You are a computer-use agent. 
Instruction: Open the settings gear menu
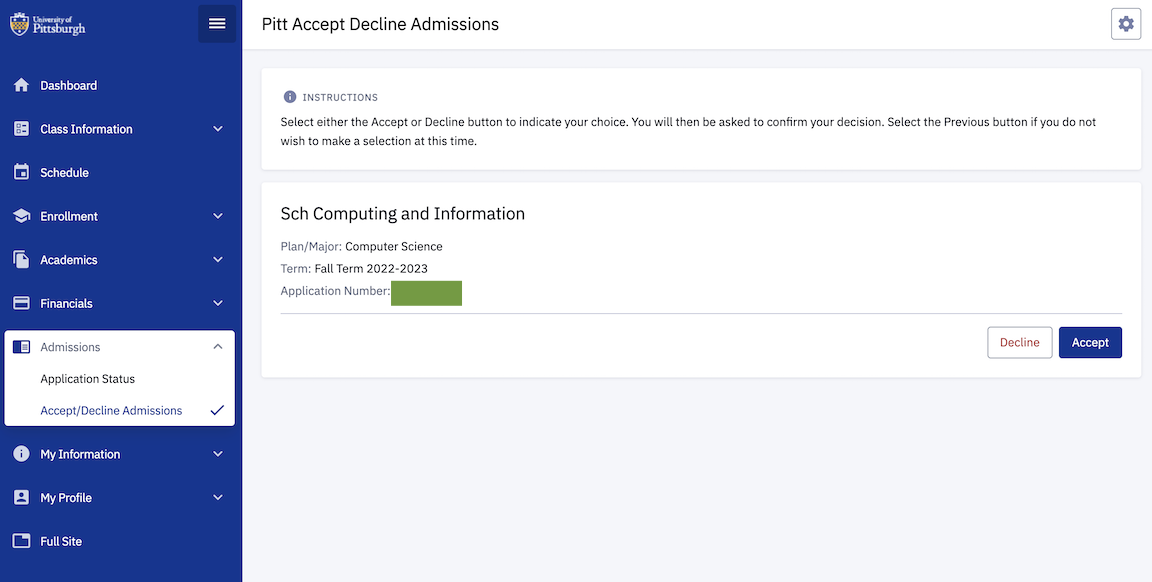[x=1126, y=24]
